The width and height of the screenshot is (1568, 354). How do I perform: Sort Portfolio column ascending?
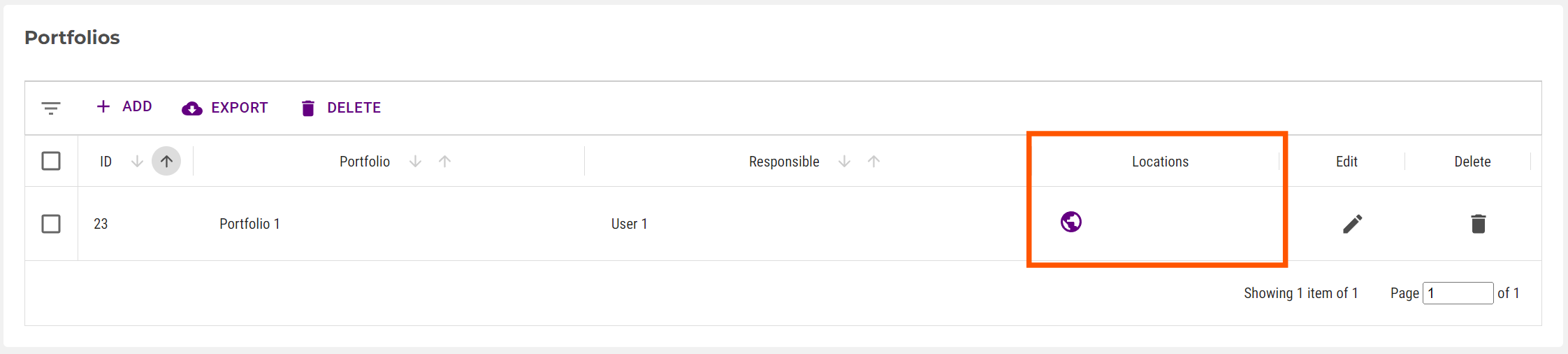click(x=444, y=162)
